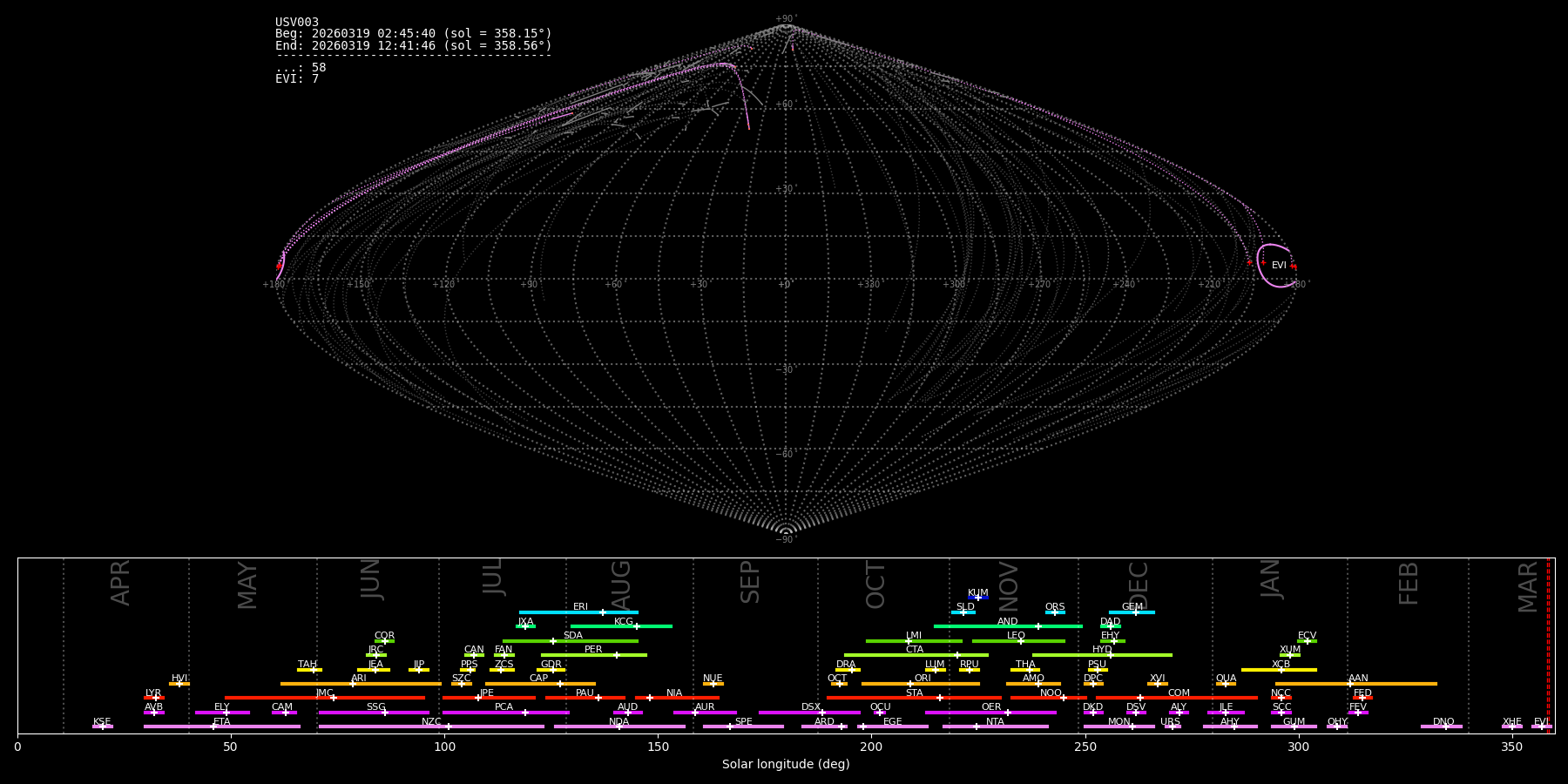
Task: Select the ECV shower label
Action: [x=1307, y=636]
